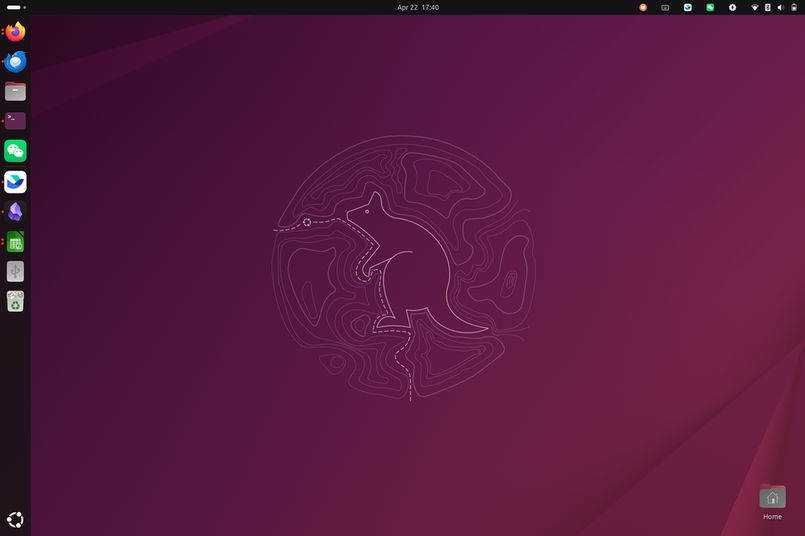Viewport: 805px width, 536px height.
Task: Open the USB drive in the dock
Action: pyautogui.click(x=15, y=271)
